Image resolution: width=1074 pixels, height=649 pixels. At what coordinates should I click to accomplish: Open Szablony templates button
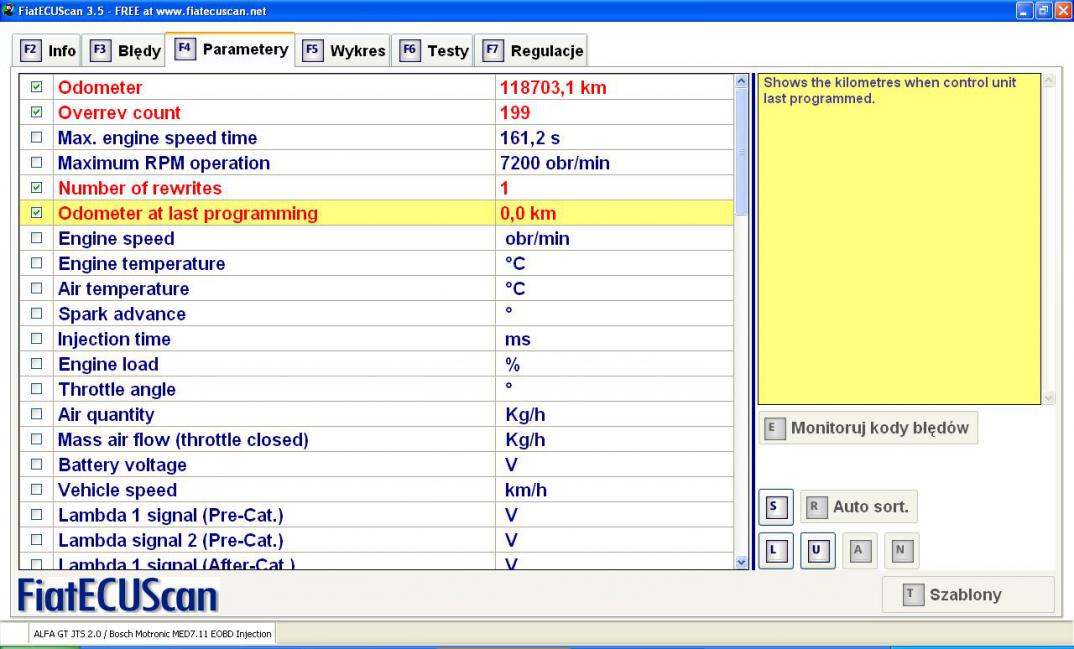tap(968, 595)
